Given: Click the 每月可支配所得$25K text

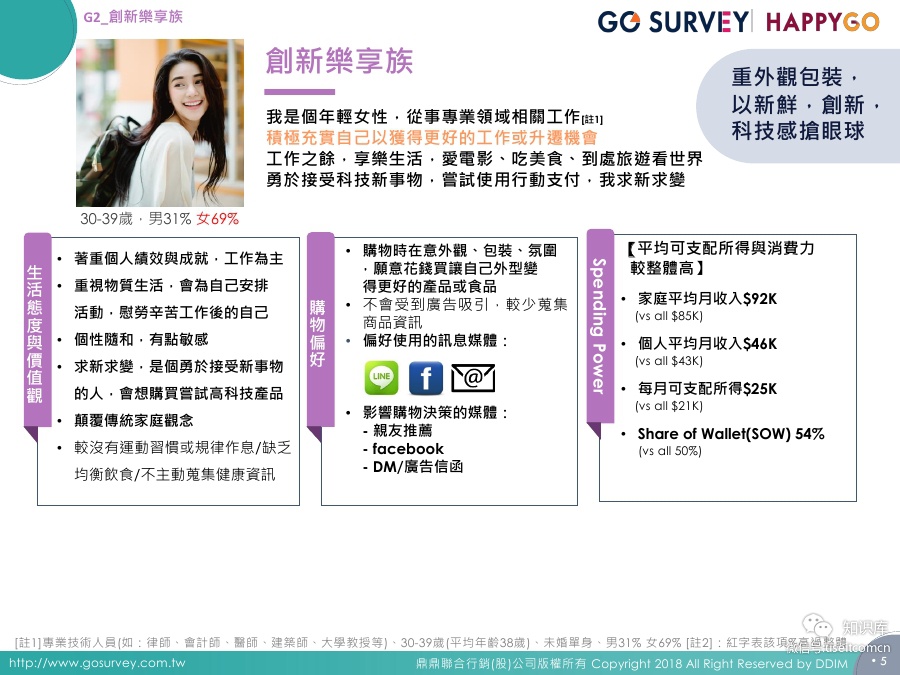Looking at the screenshot, I should 707,389.
